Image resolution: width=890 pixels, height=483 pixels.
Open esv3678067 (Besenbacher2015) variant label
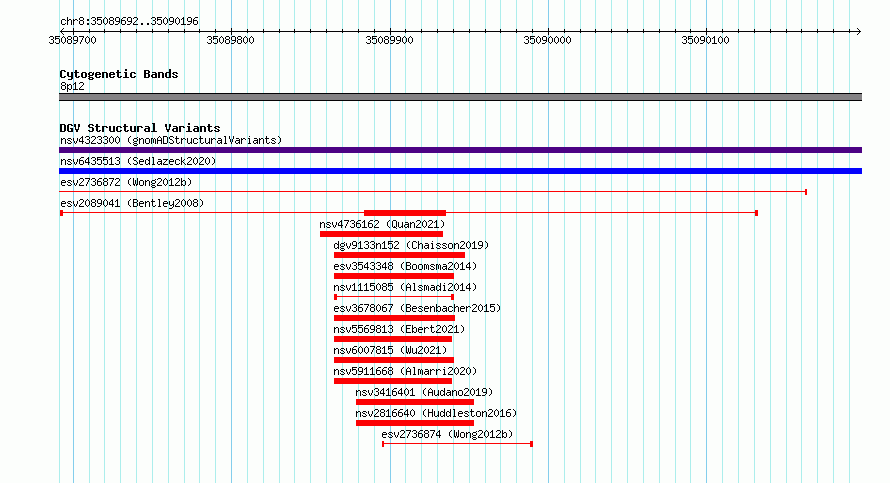point(417,308)
